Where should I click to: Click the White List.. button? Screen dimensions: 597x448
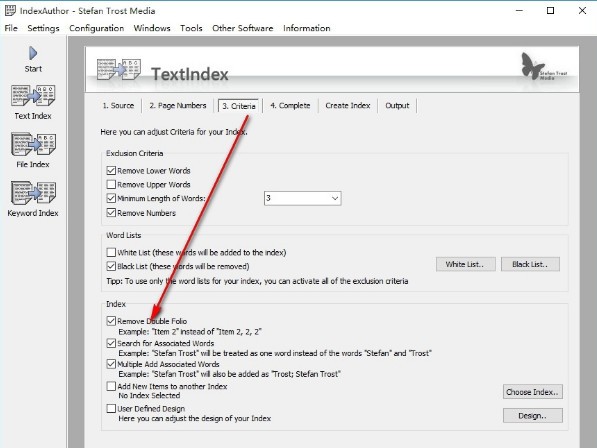466,264
